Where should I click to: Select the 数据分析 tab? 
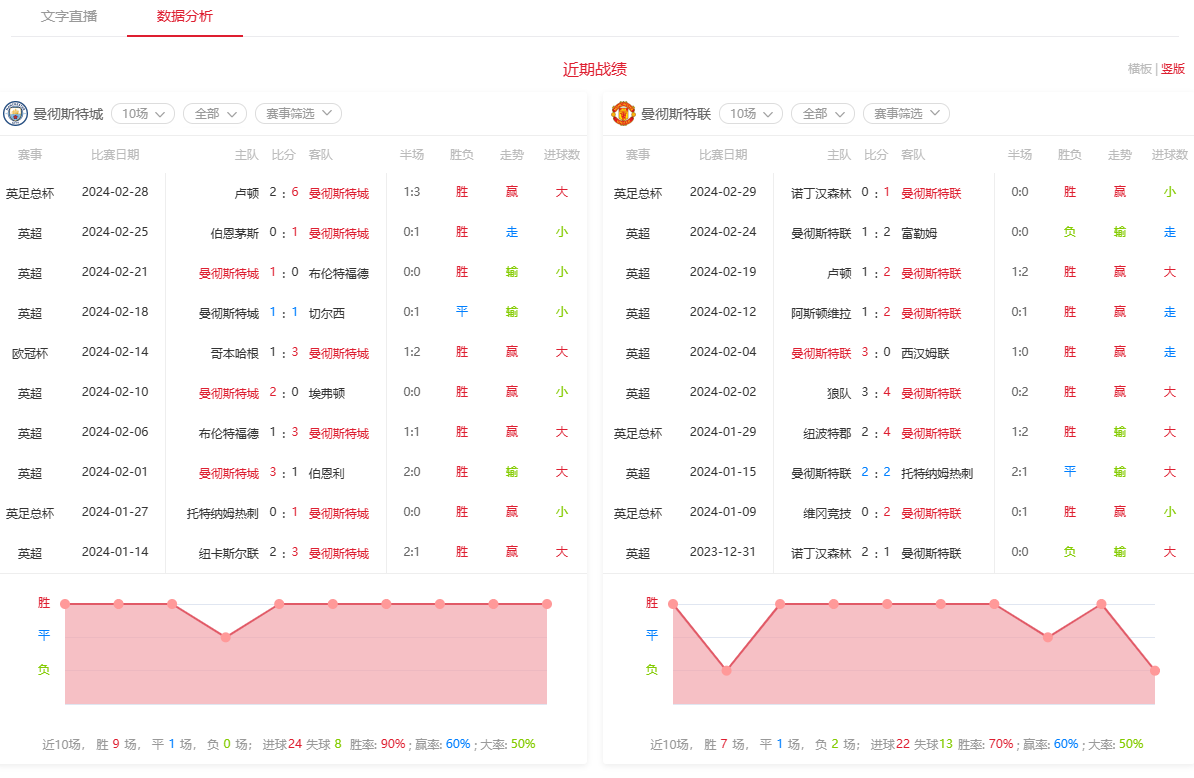[x=184, y=17]
